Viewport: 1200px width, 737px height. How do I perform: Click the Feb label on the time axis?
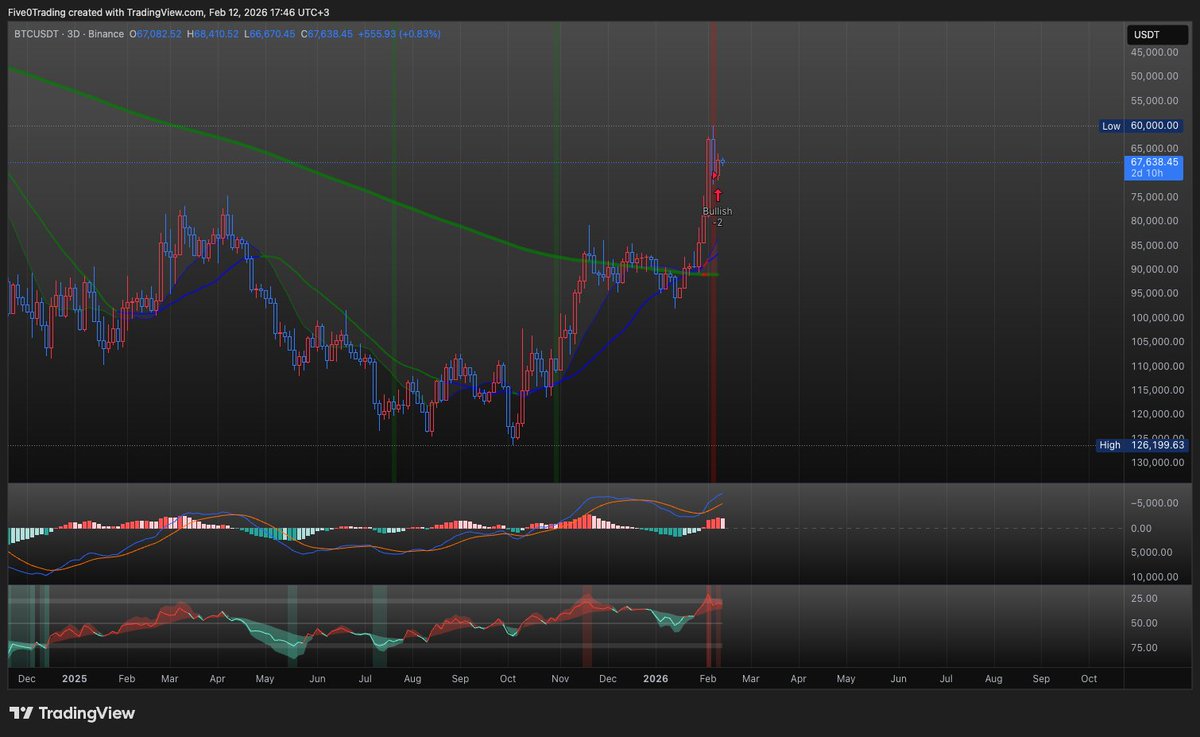point(707,678)
